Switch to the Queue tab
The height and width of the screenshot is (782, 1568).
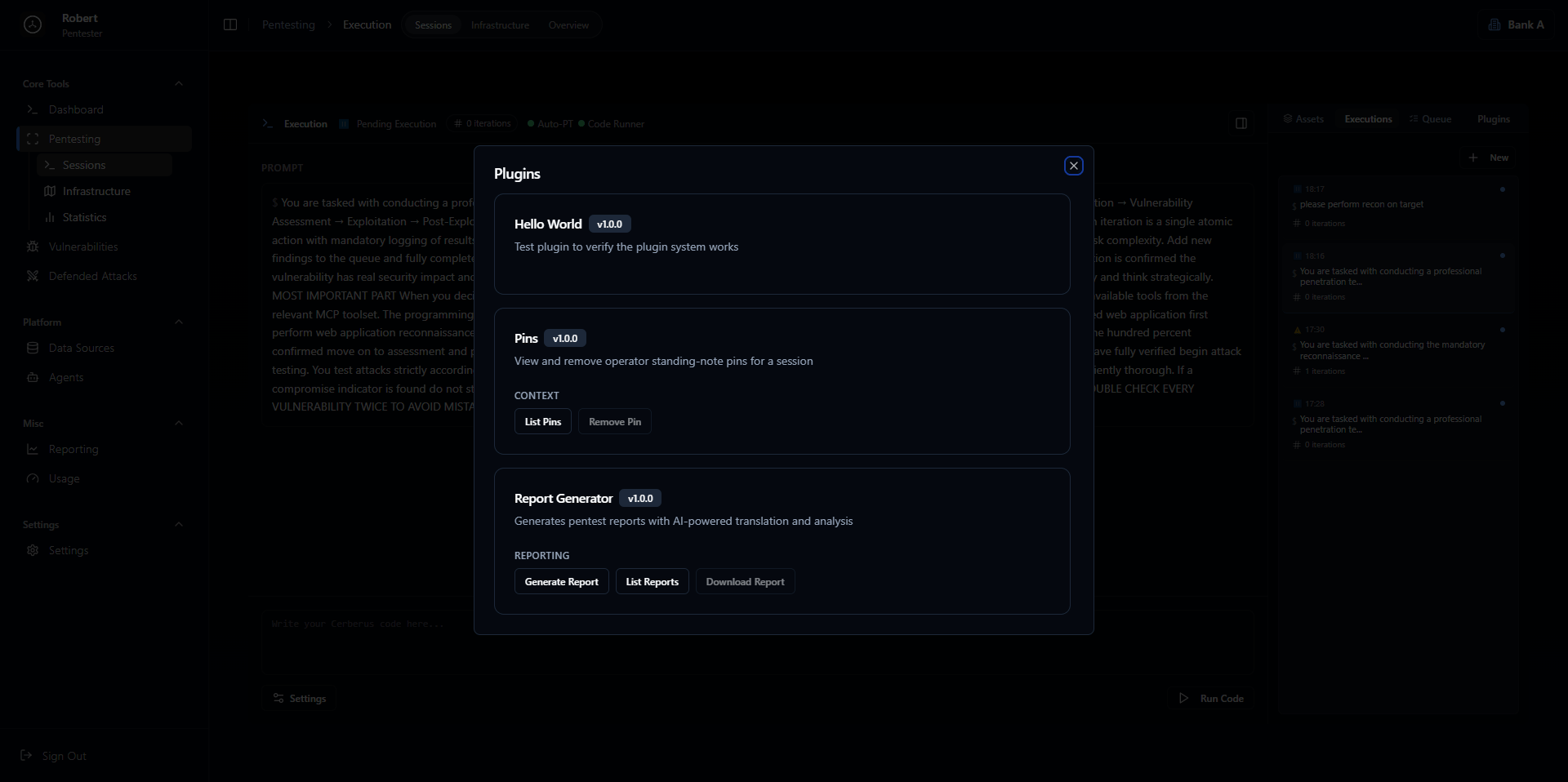(1431, 119)
